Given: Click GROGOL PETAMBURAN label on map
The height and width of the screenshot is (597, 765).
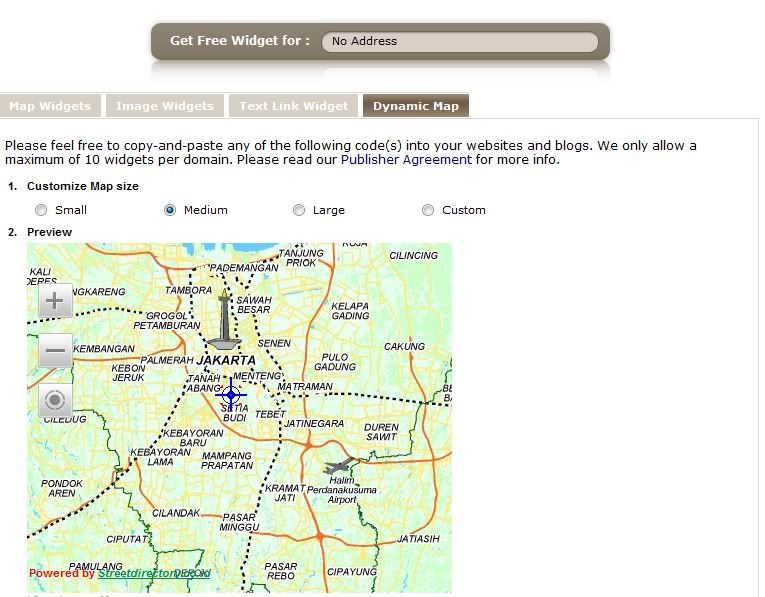Looking at the screenshot, I should [167, 320].
